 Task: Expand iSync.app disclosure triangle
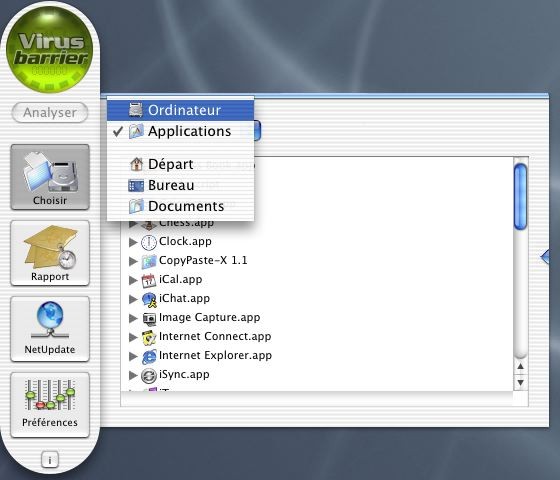pos(133,375)
